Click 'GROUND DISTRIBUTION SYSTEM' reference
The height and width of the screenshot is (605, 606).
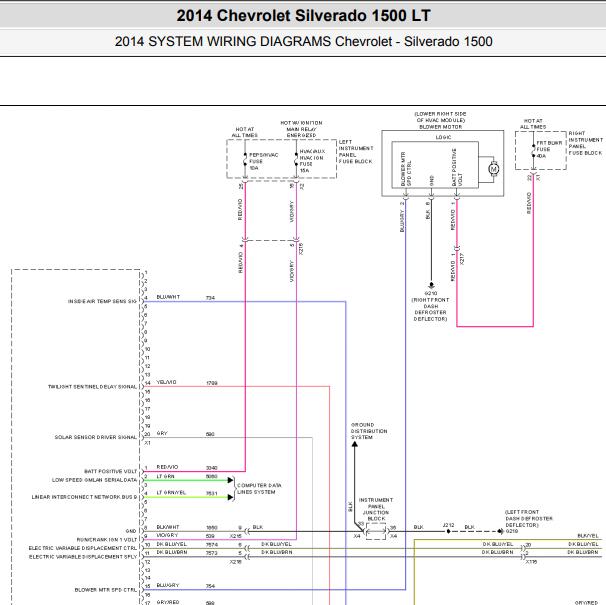(x=369, y=431)
